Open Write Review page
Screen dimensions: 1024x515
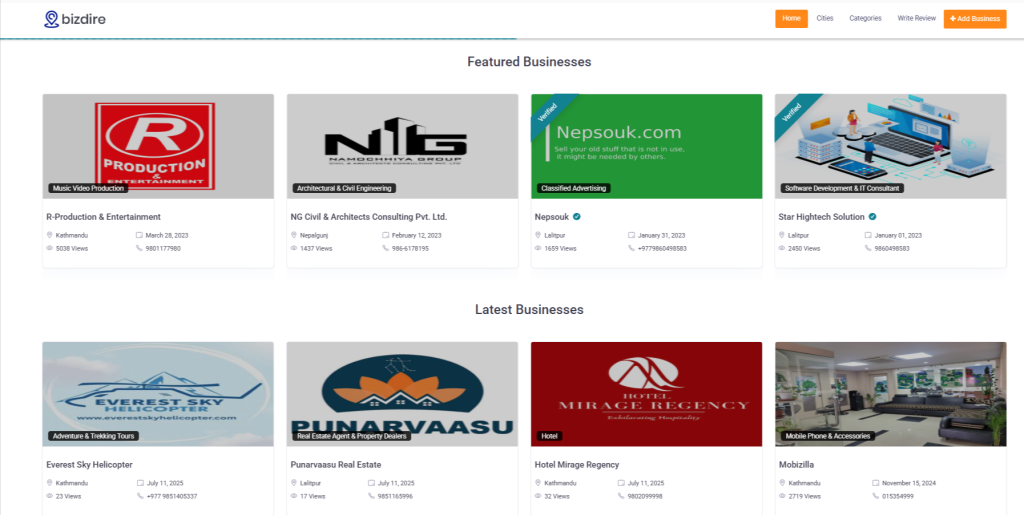916,18
